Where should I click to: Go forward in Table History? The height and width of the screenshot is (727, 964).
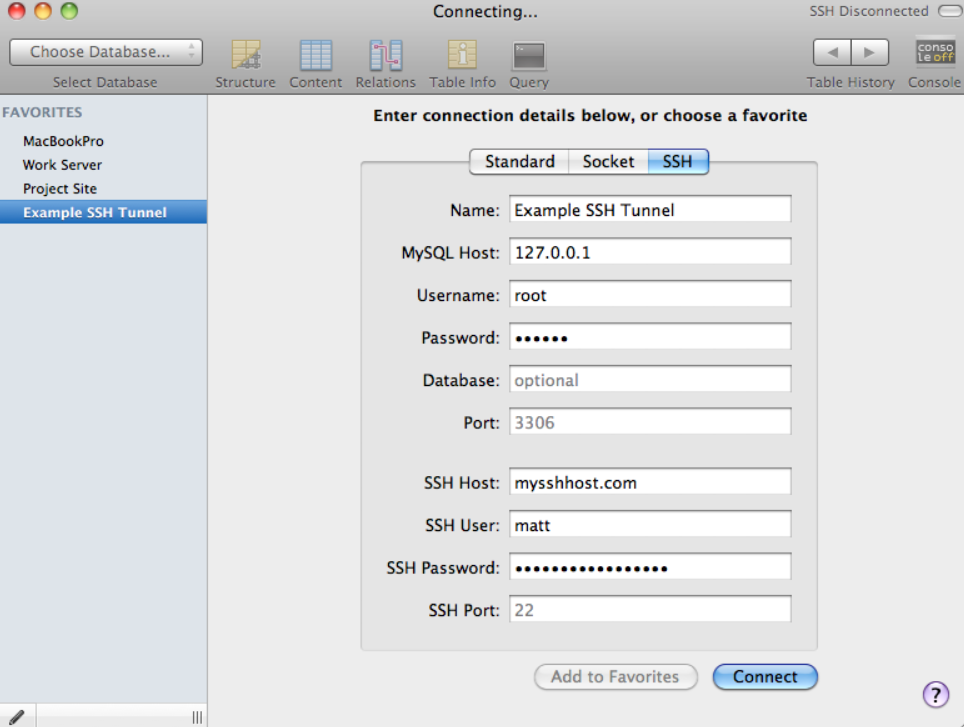point(870,52)
